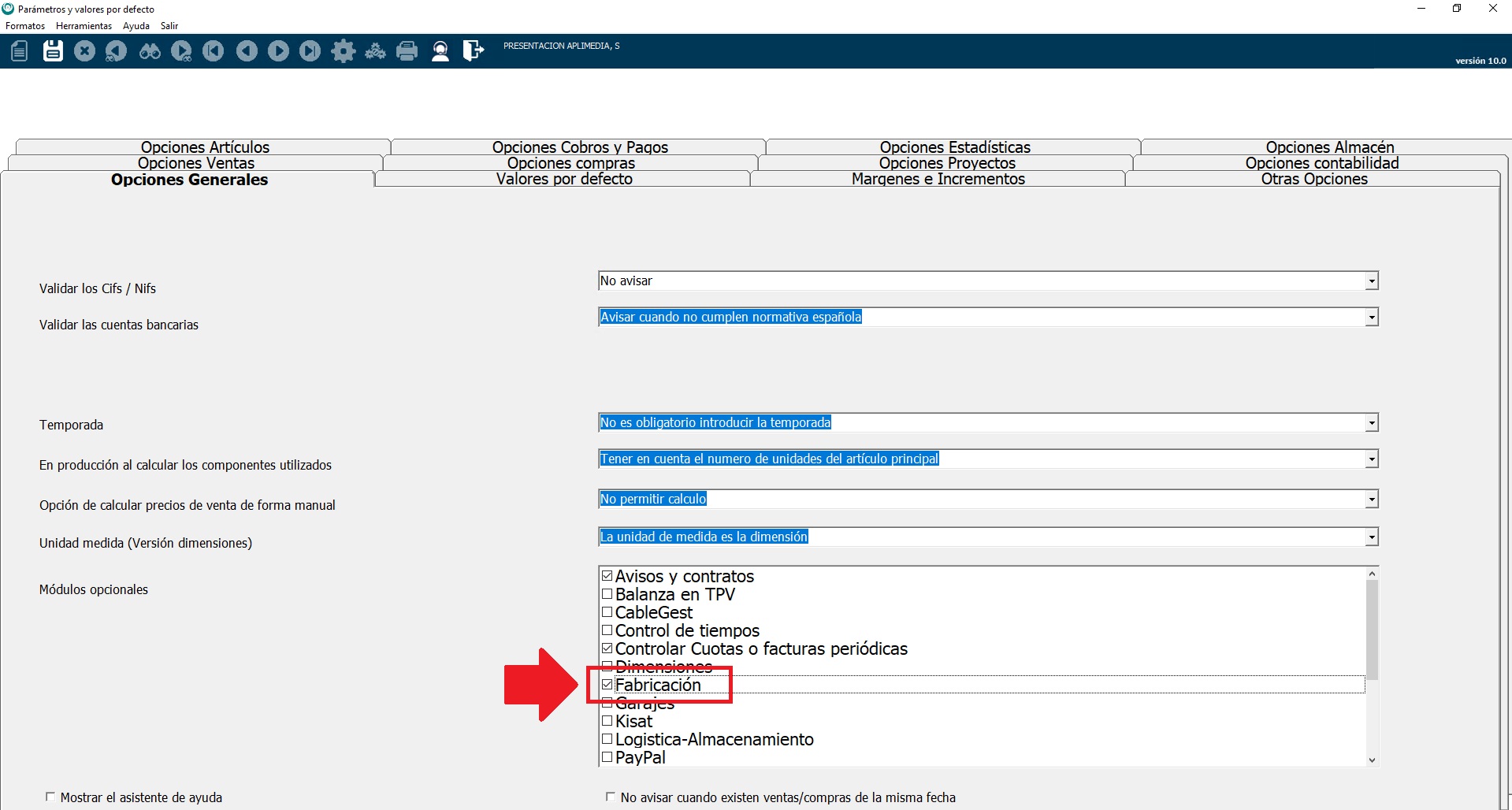The image size is (1512, 810).
Task: Click the exit door icon
Action: 473,51
